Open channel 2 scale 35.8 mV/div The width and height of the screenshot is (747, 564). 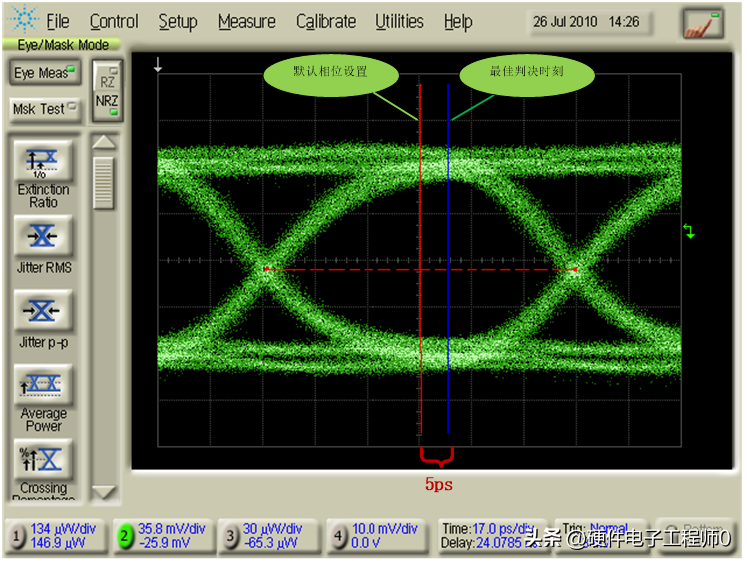pyautogui.click(x=172, y=529)
